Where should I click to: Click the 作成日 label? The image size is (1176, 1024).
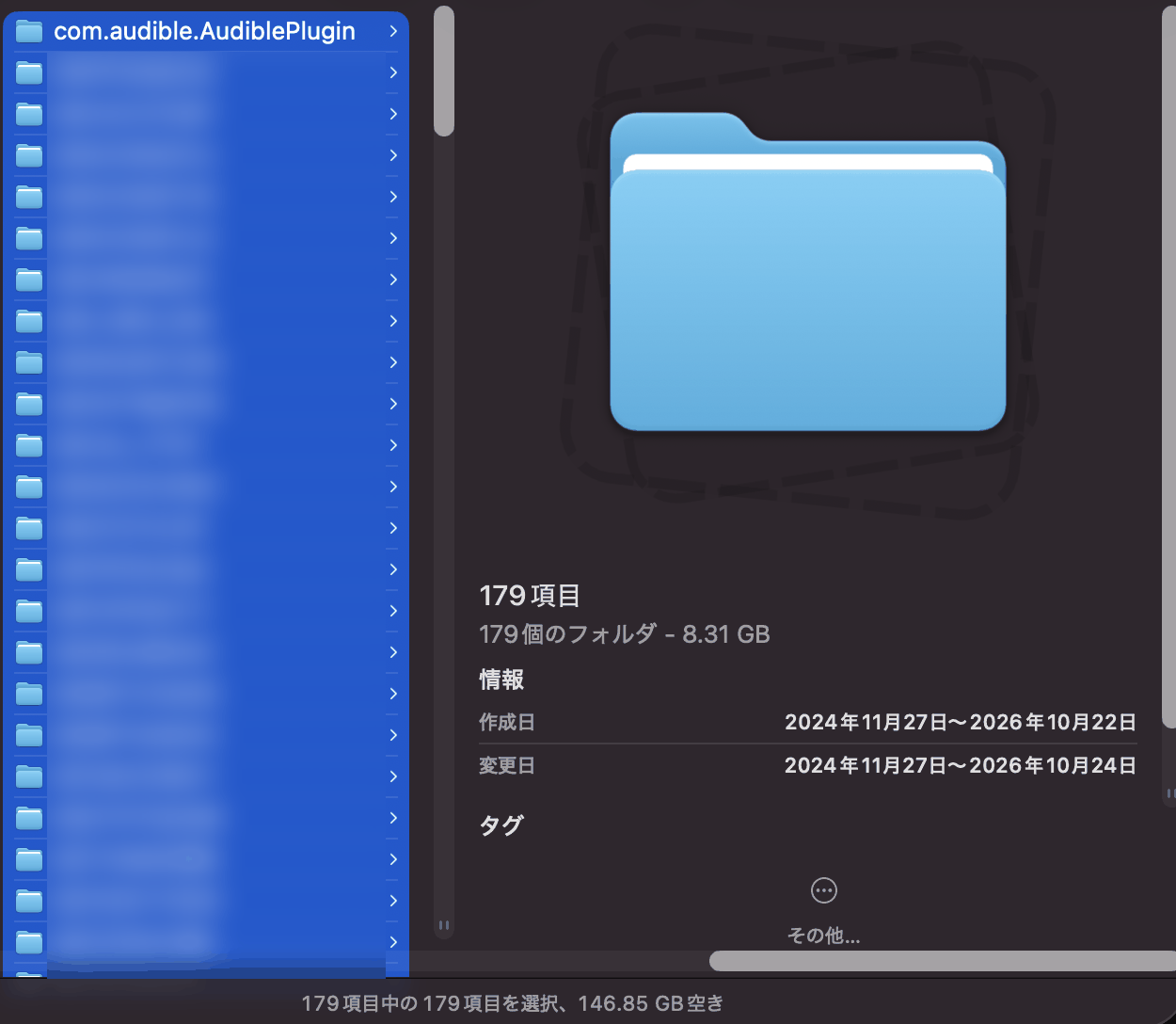[507, 722]
